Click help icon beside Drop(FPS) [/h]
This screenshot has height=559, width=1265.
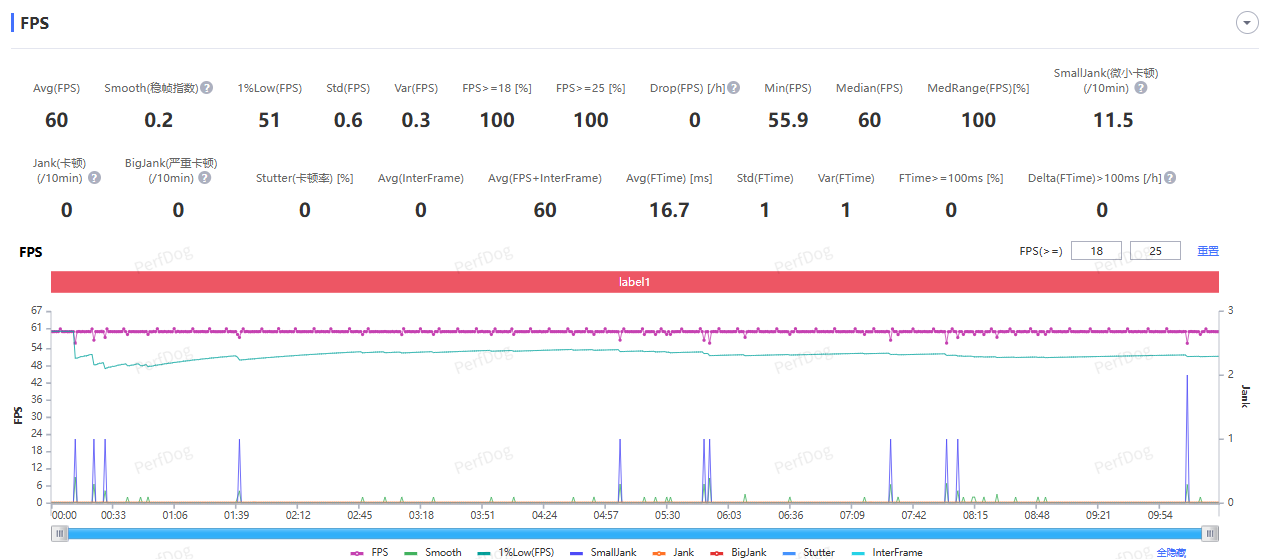click(733, 88)
